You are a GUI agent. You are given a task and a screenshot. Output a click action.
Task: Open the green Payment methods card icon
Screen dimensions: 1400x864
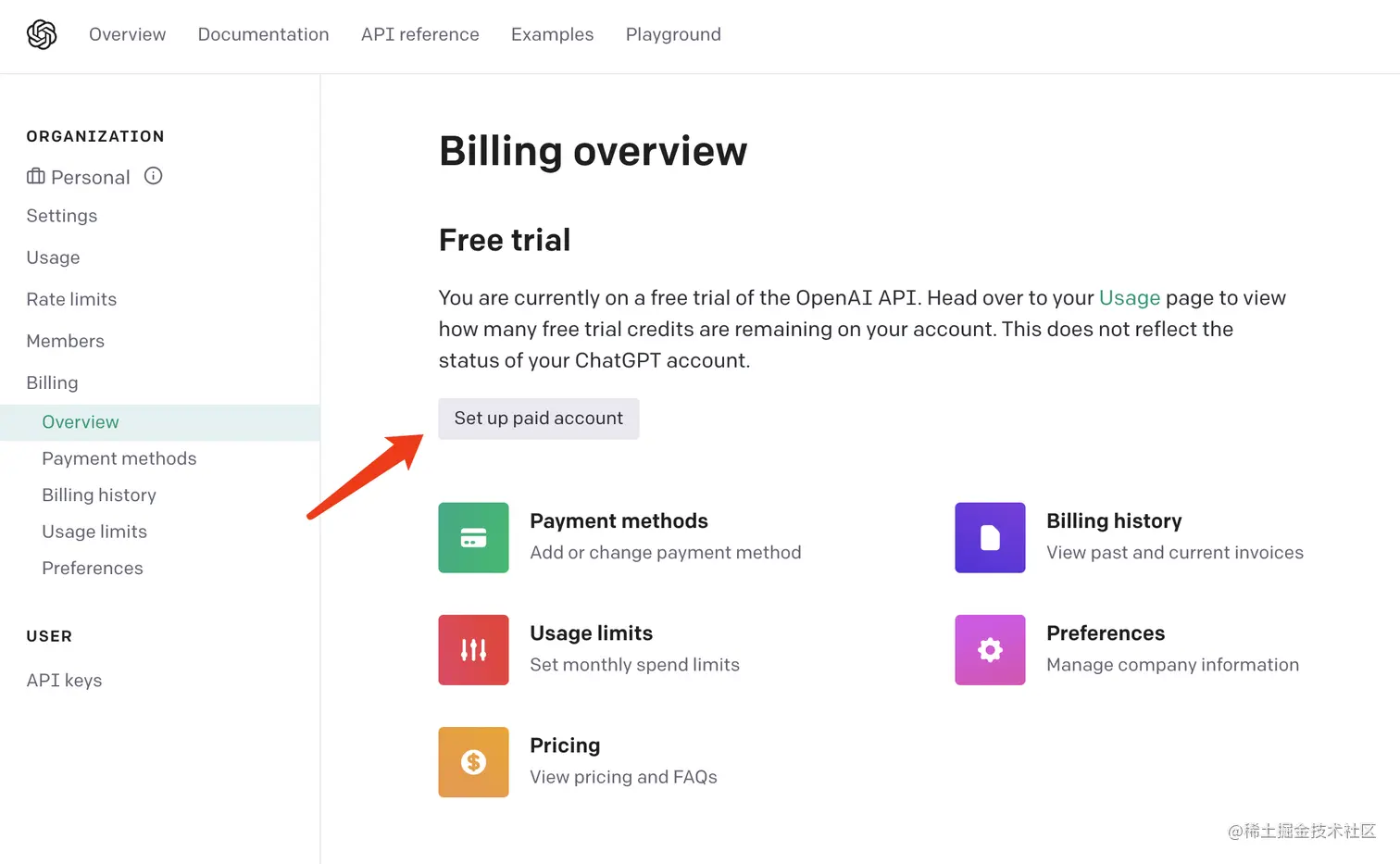[x=473, y=537]
